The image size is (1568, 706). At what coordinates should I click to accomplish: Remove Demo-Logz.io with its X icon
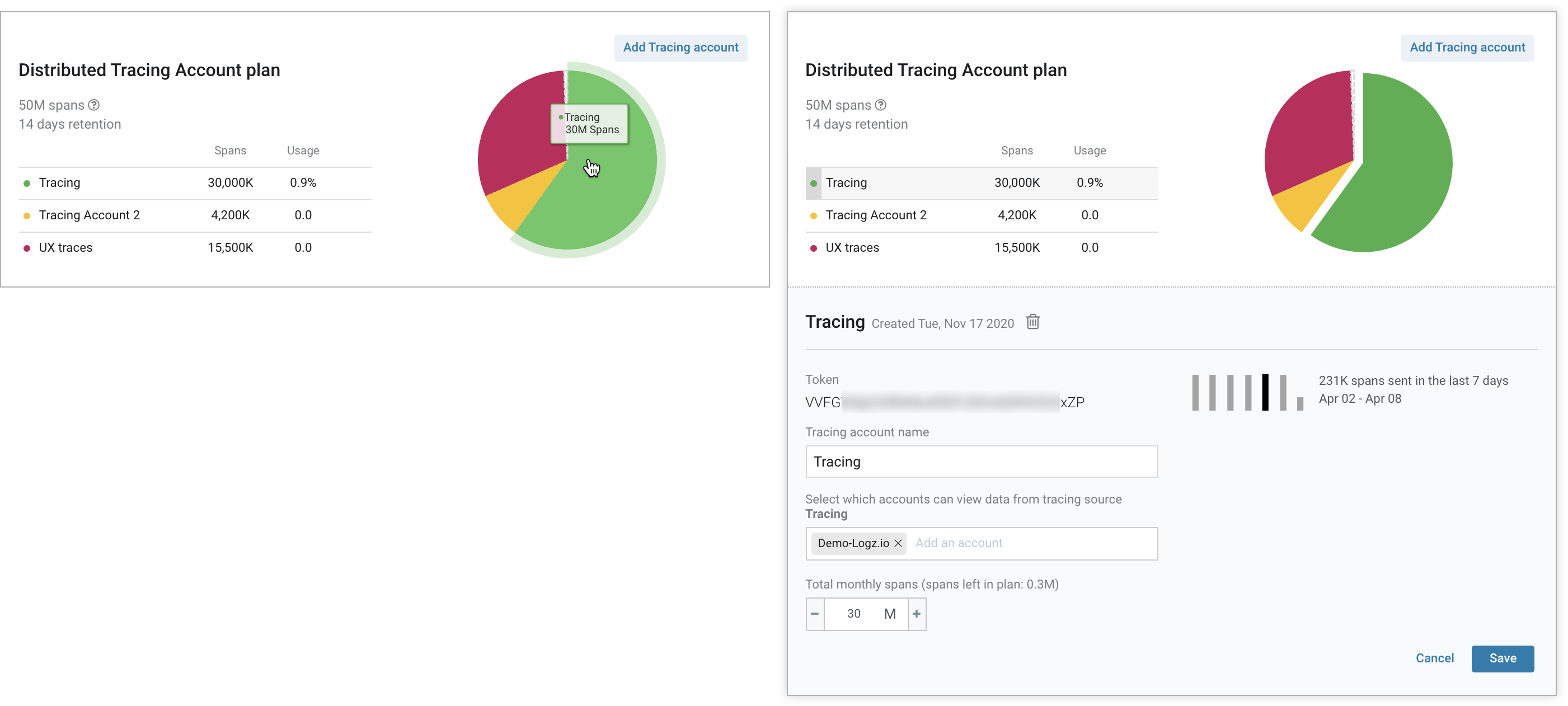point(898,543)
